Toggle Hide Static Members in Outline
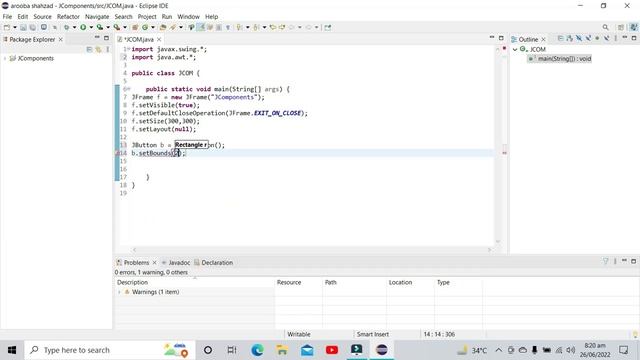 pos(588,38)
